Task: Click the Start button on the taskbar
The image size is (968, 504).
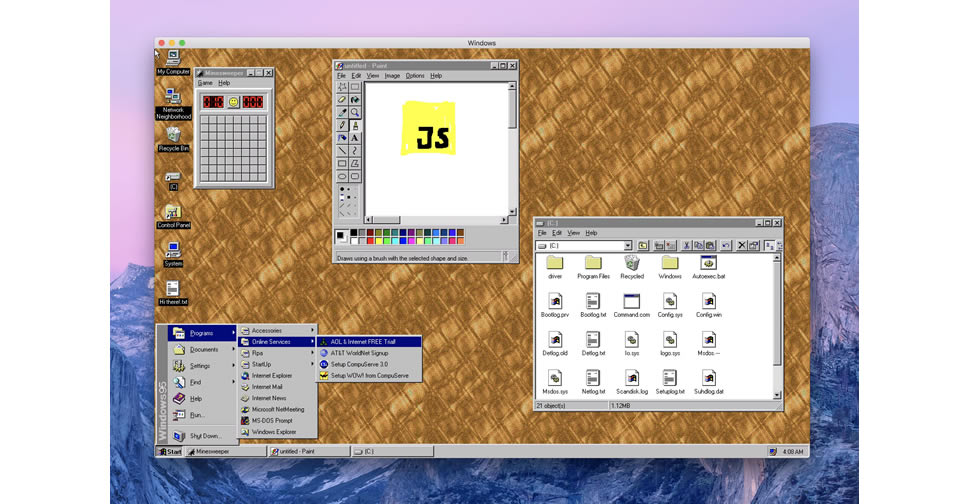Action: (x=169, y=452)
